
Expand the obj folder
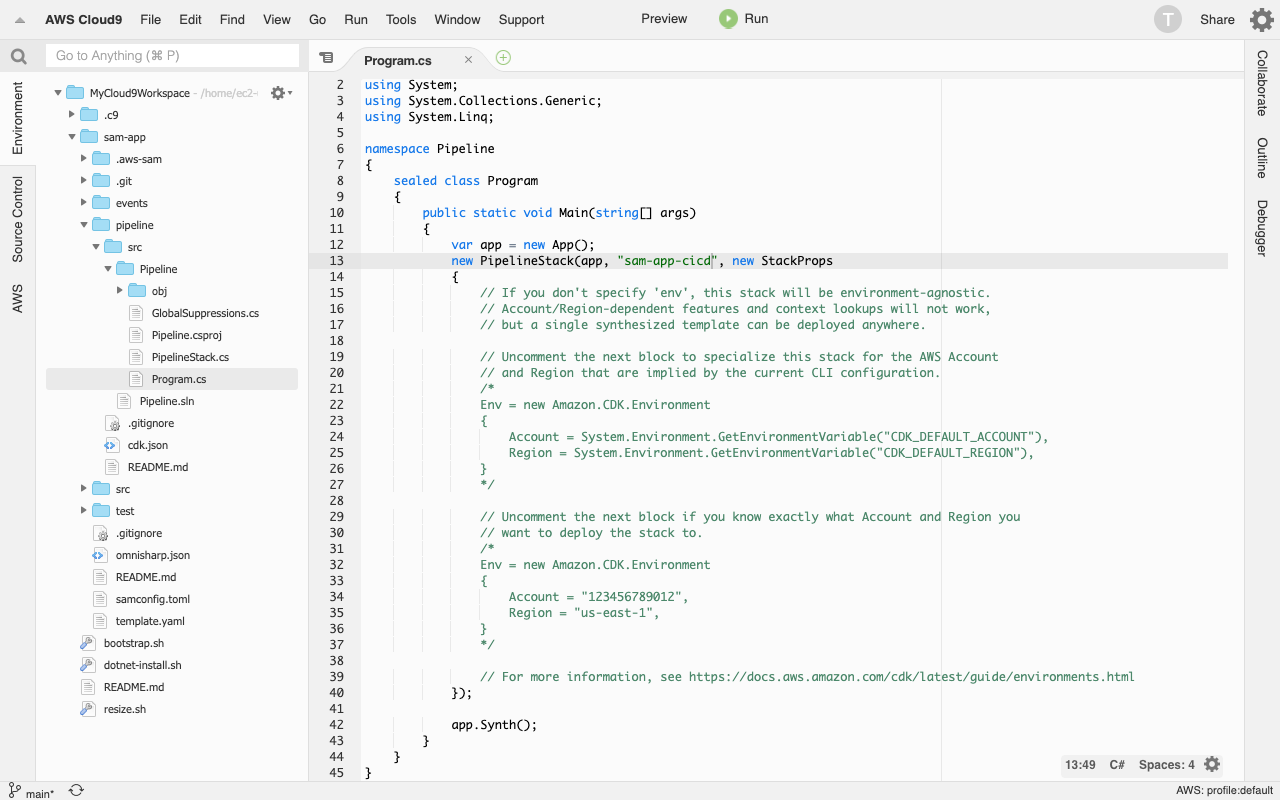click(x=119, y=291)
